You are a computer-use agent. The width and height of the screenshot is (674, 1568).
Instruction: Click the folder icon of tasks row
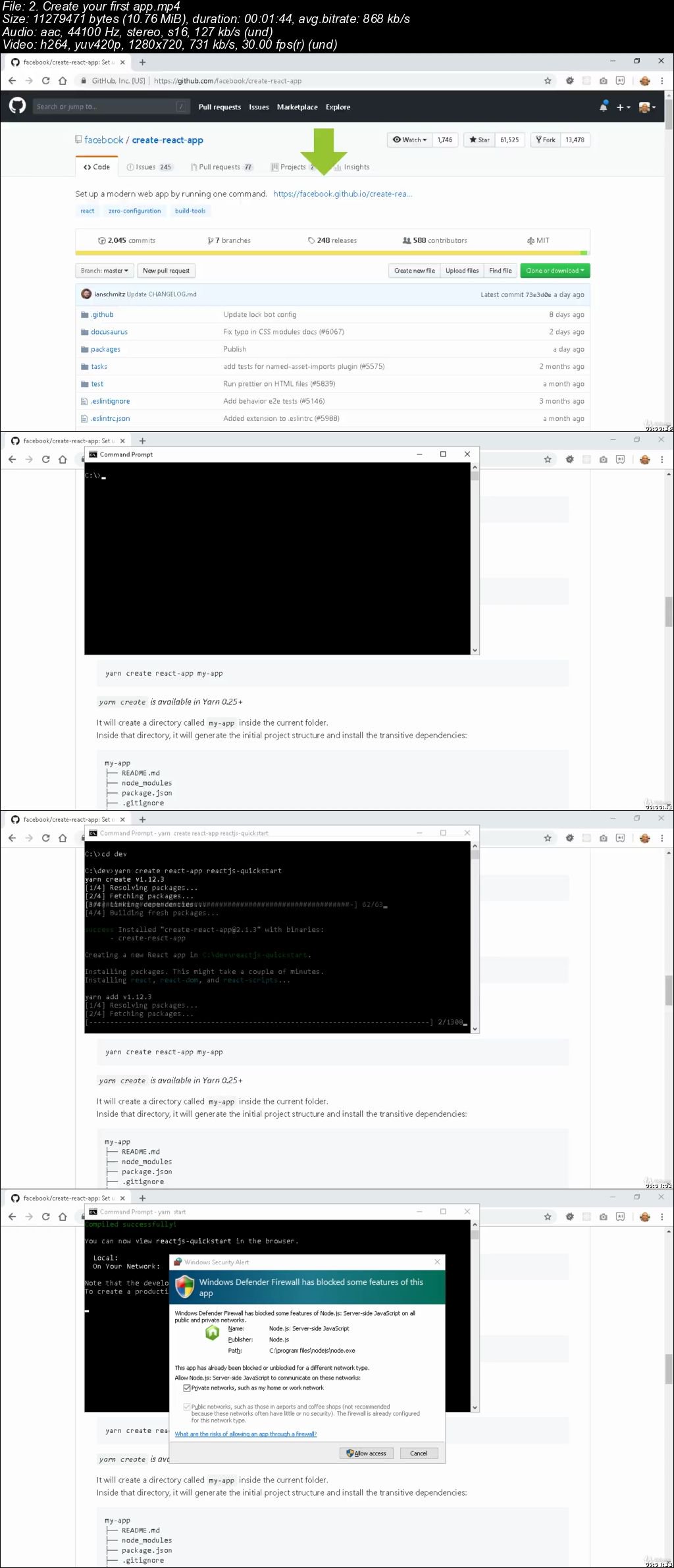[84, 366]
